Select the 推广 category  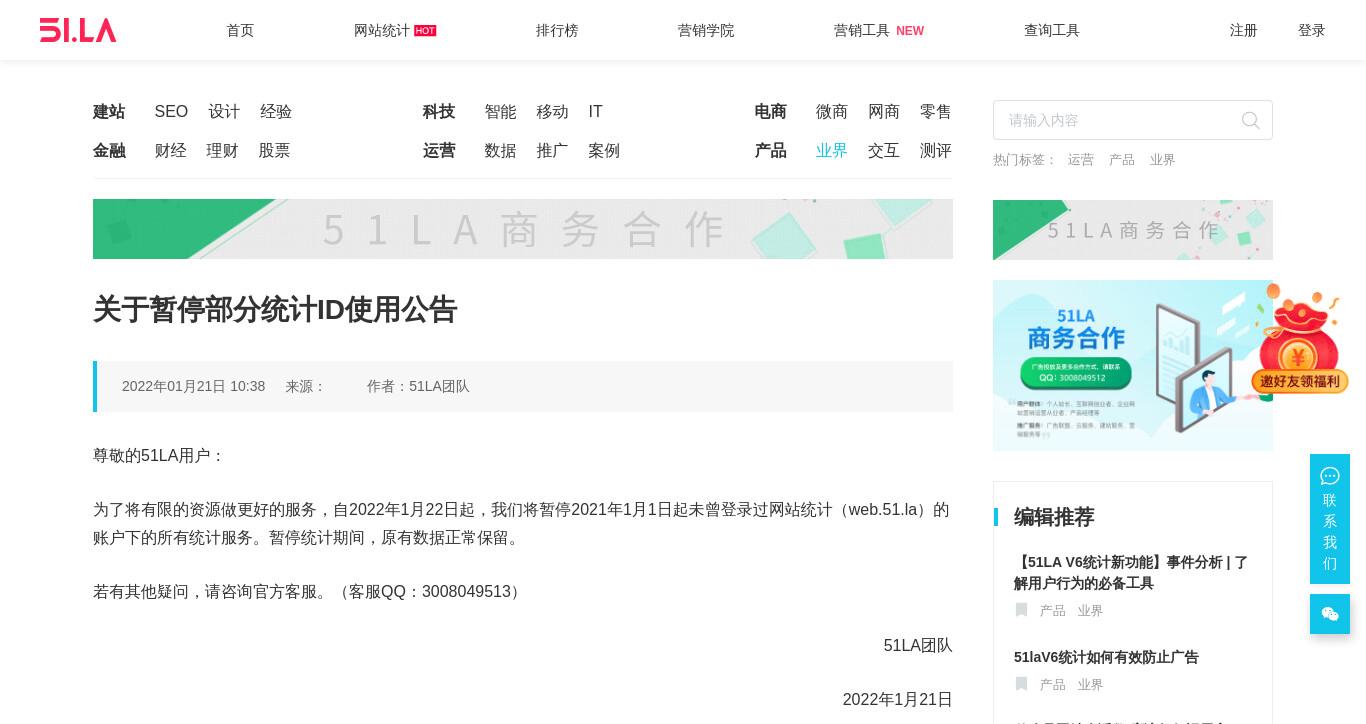pos(552,151)
